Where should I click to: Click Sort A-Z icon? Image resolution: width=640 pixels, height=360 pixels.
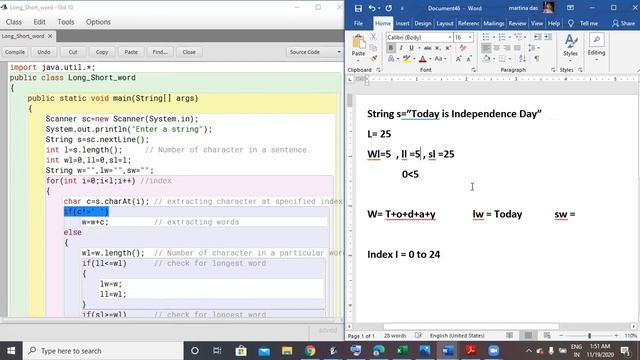coord(522,59)
